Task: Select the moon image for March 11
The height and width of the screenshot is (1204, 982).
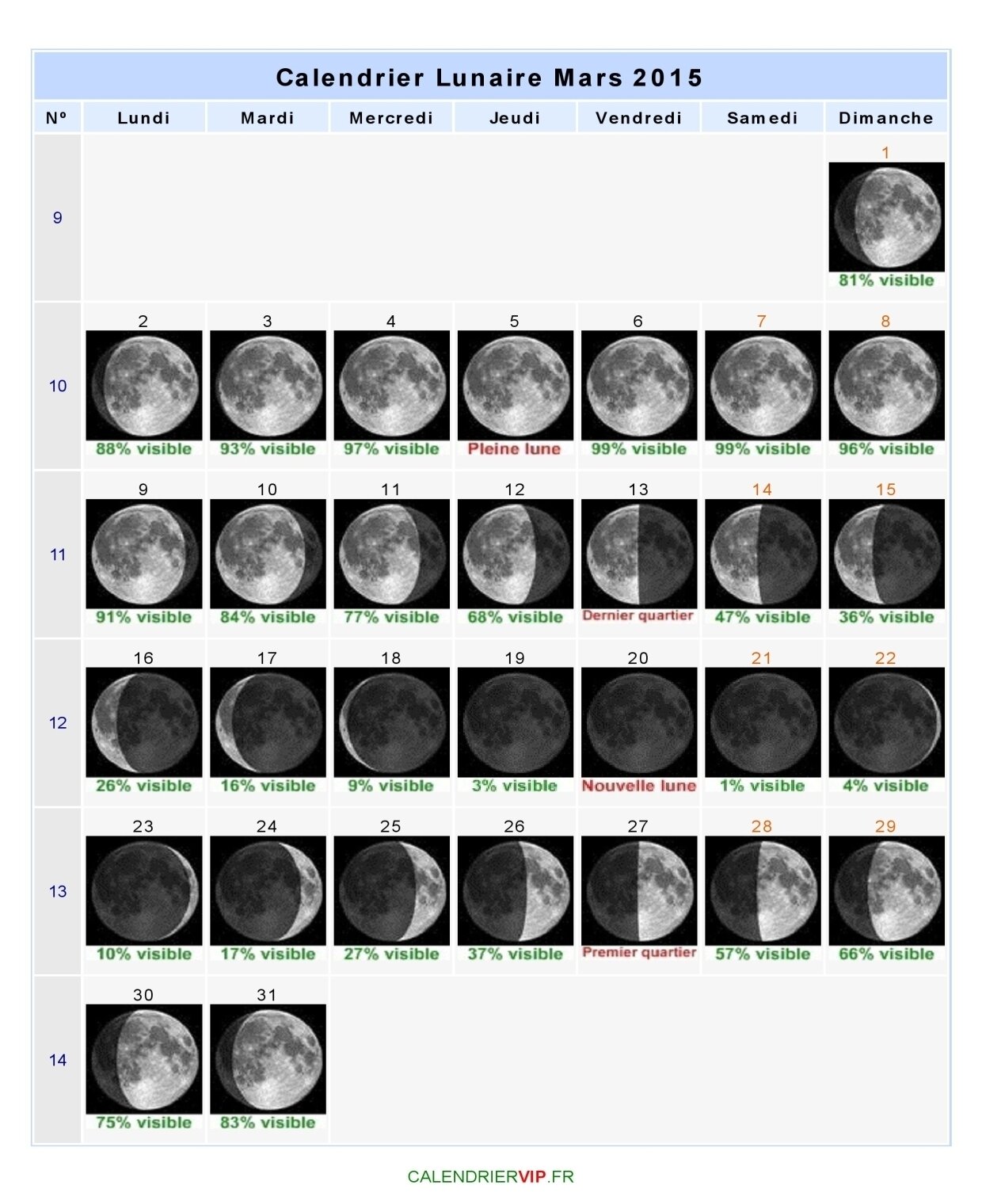Action: [x=392, y=554]
